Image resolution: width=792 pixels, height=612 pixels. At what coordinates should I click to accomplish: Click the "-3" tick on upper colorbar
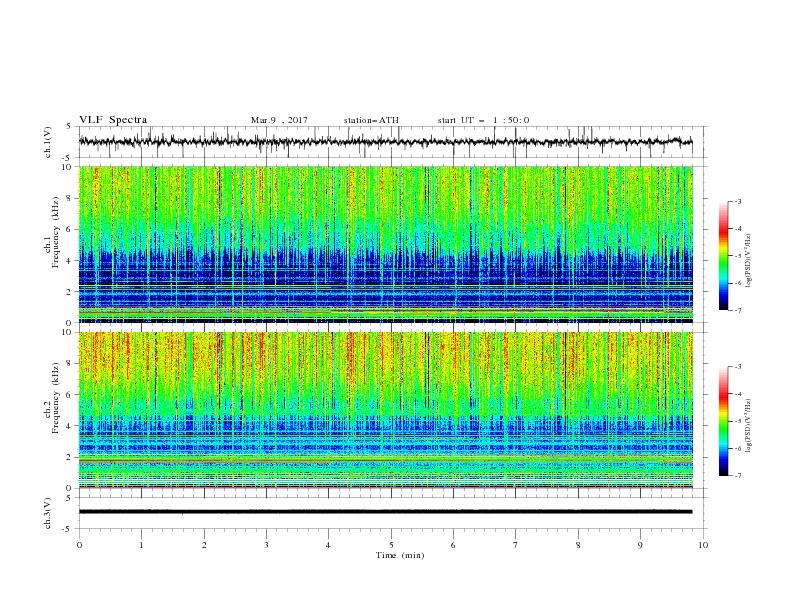pos(738,201)
